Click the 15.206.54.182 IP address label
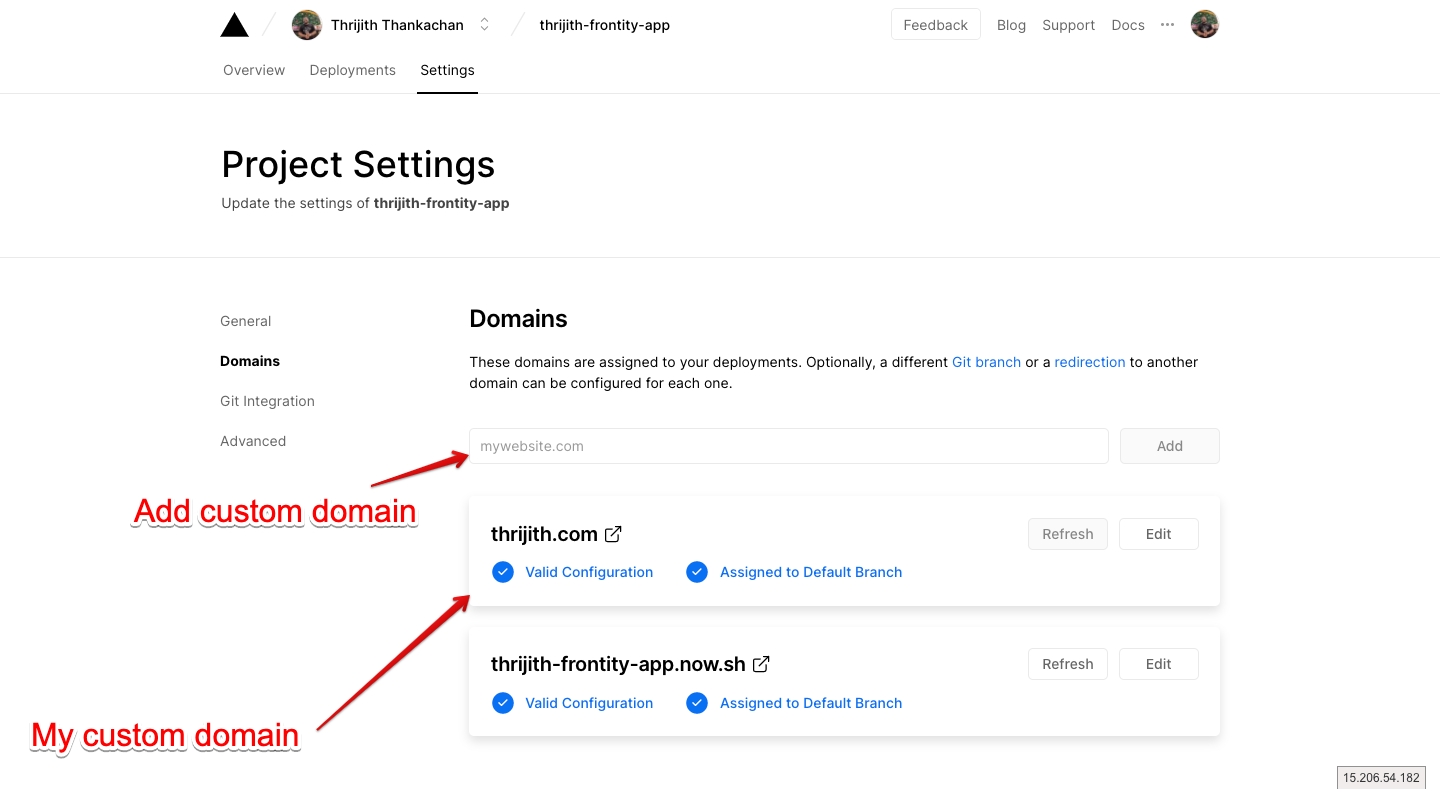This screenshot has width=1440, height=789. (1381, 777)
